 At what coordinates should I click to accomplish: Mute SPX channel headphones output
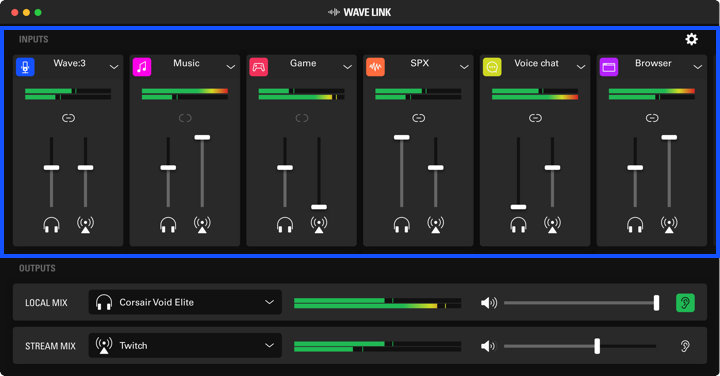(x=402, y=225)
